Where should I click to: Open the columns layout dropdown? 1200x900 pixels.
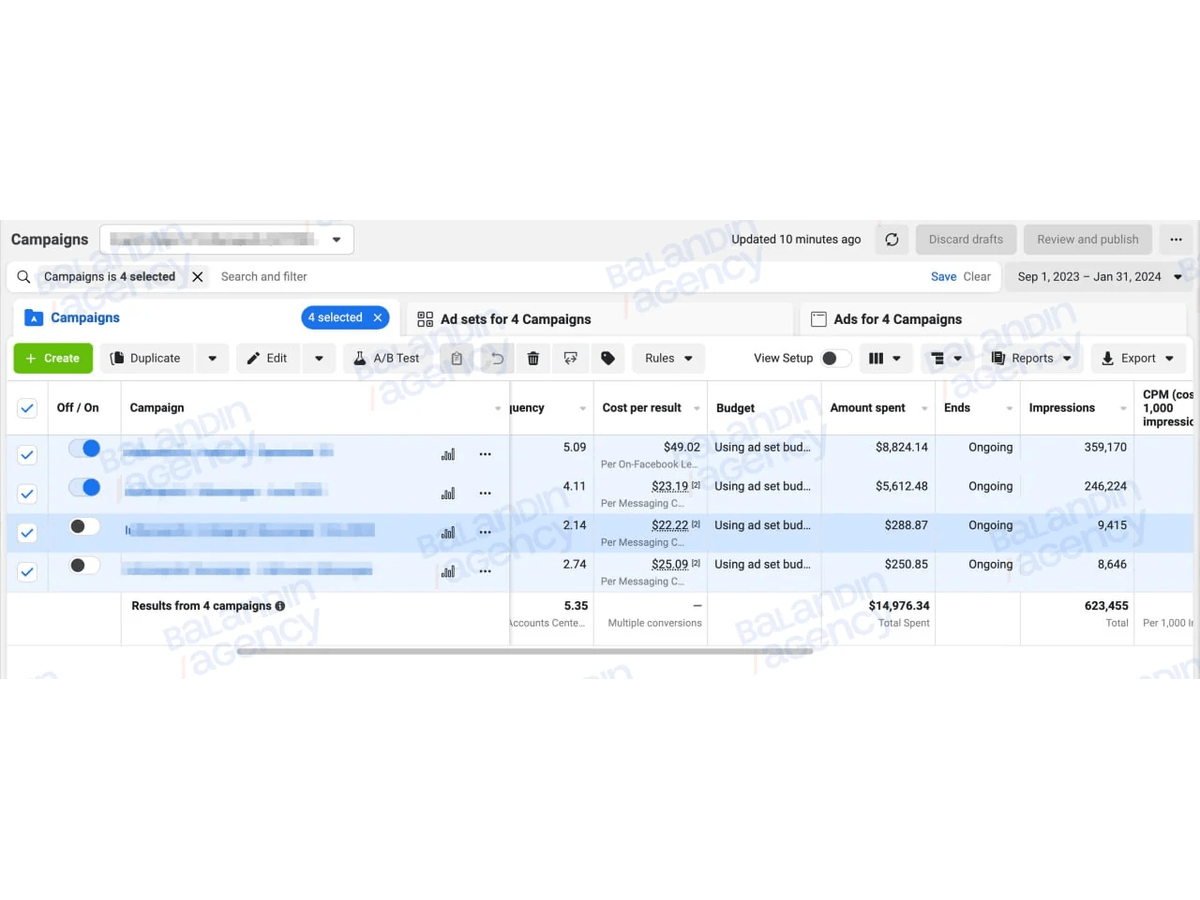coord(885,358)
